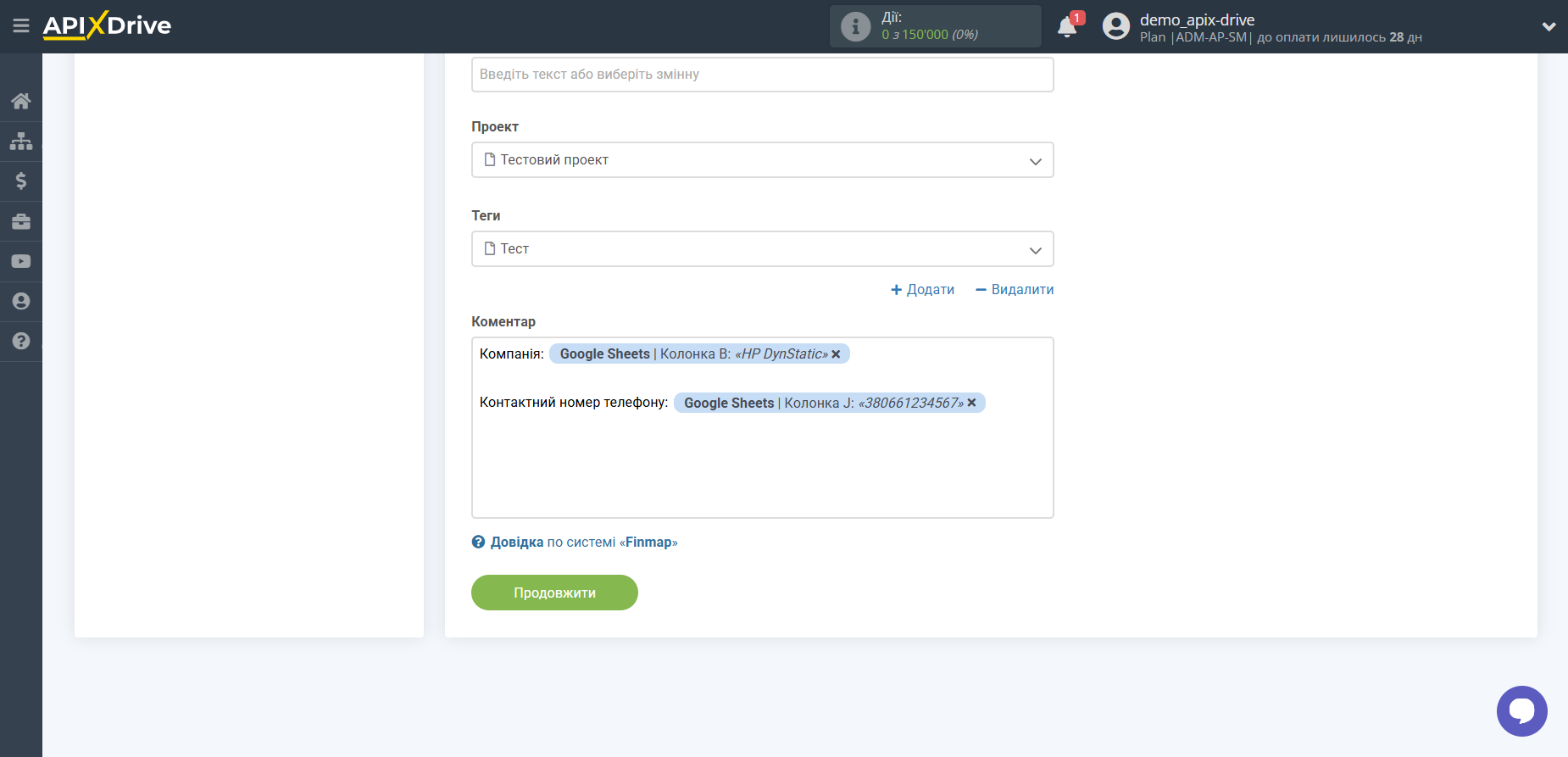Open the connections sitemap icon

pos(21,141)
